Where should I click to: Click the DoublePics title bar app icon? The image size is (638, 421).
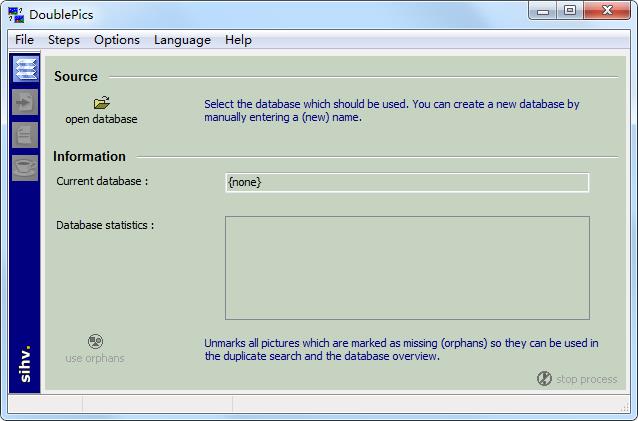[15, 11]
